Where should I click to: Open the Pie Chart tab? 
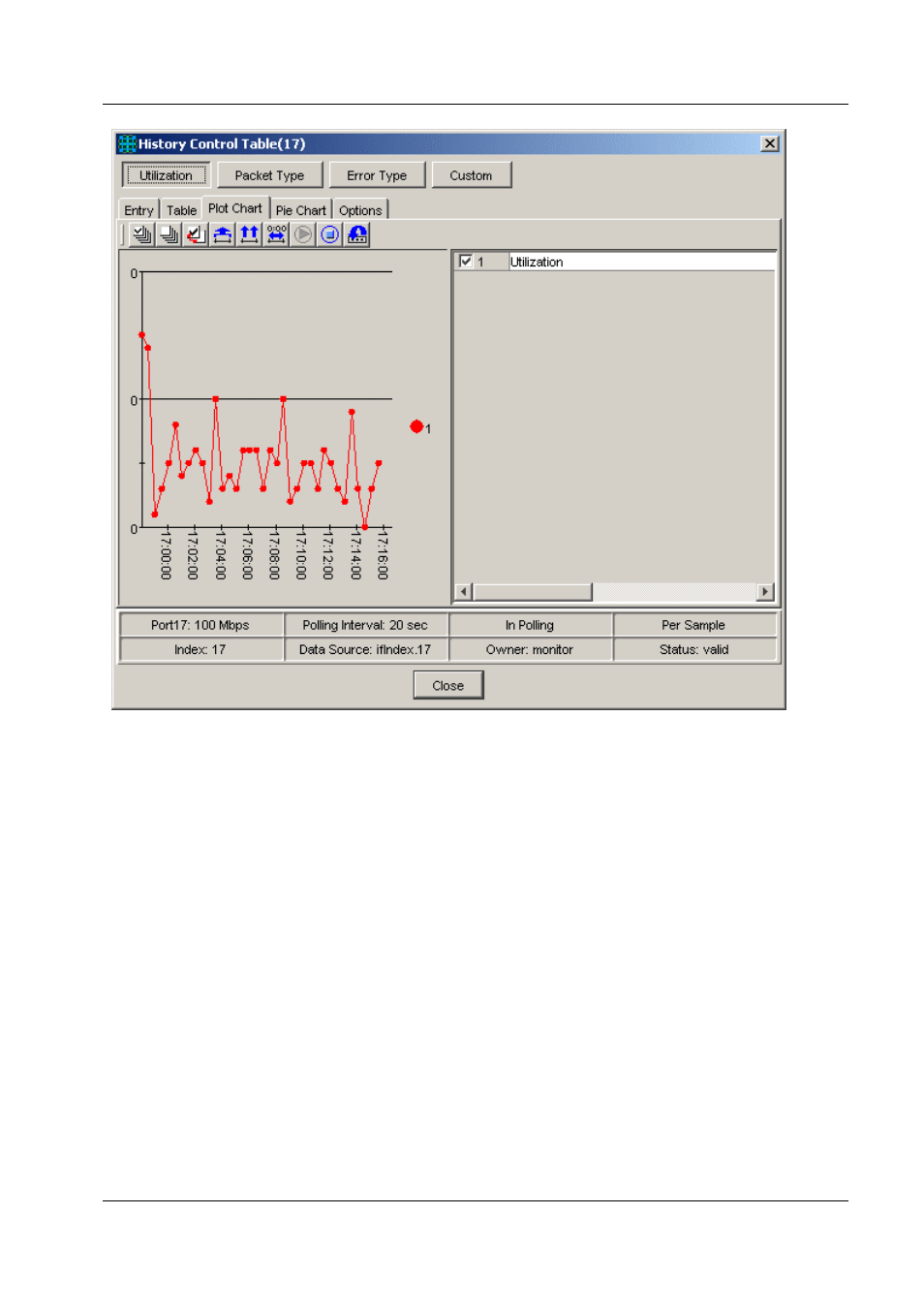301,210
